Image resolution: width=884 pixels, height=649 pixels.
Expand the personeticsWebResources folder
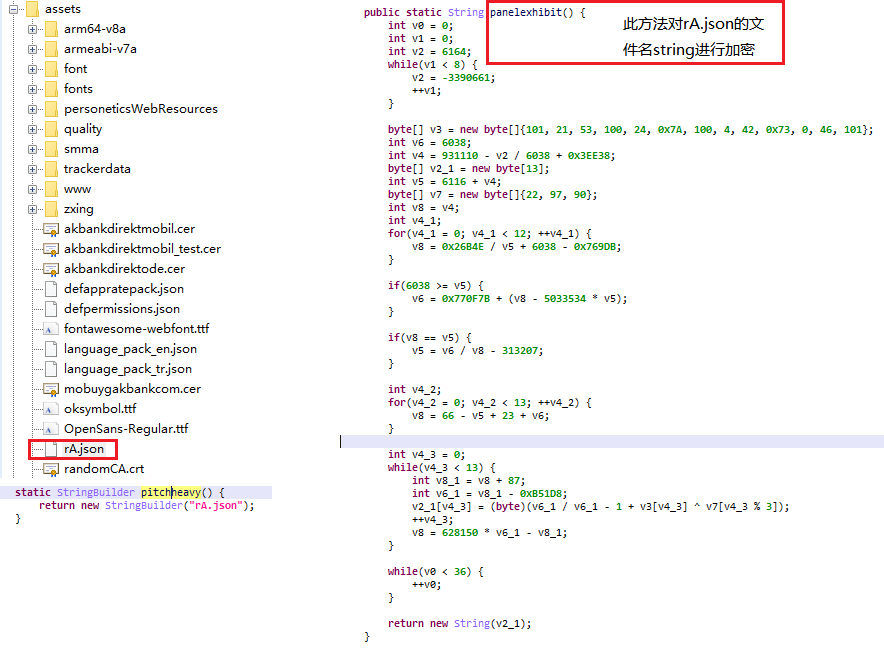[x=33, y=109]
